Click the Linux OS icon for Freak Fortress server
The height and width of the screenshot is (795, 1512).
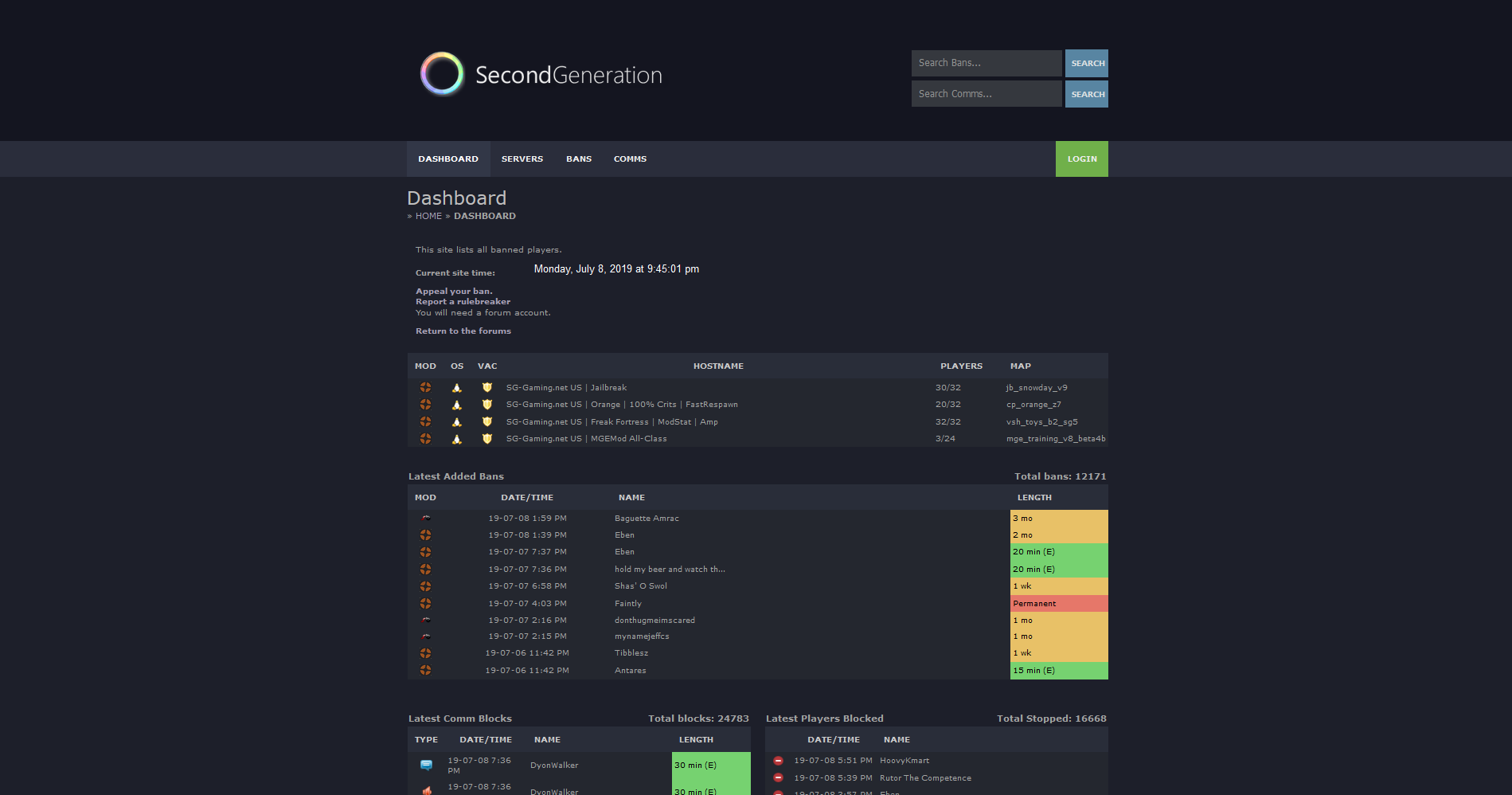tap(457, 422)
